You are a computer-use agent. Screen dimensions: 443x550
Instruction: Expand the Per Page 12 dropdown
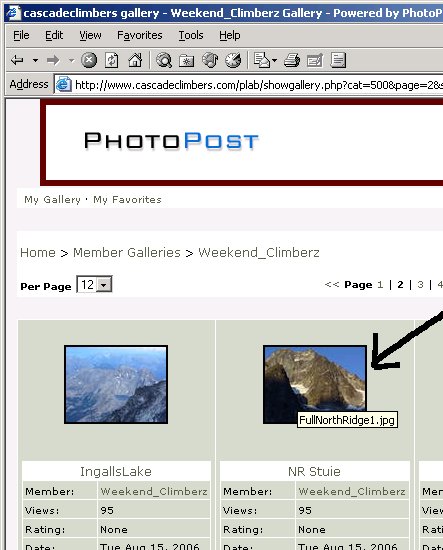tap(94, 284)
